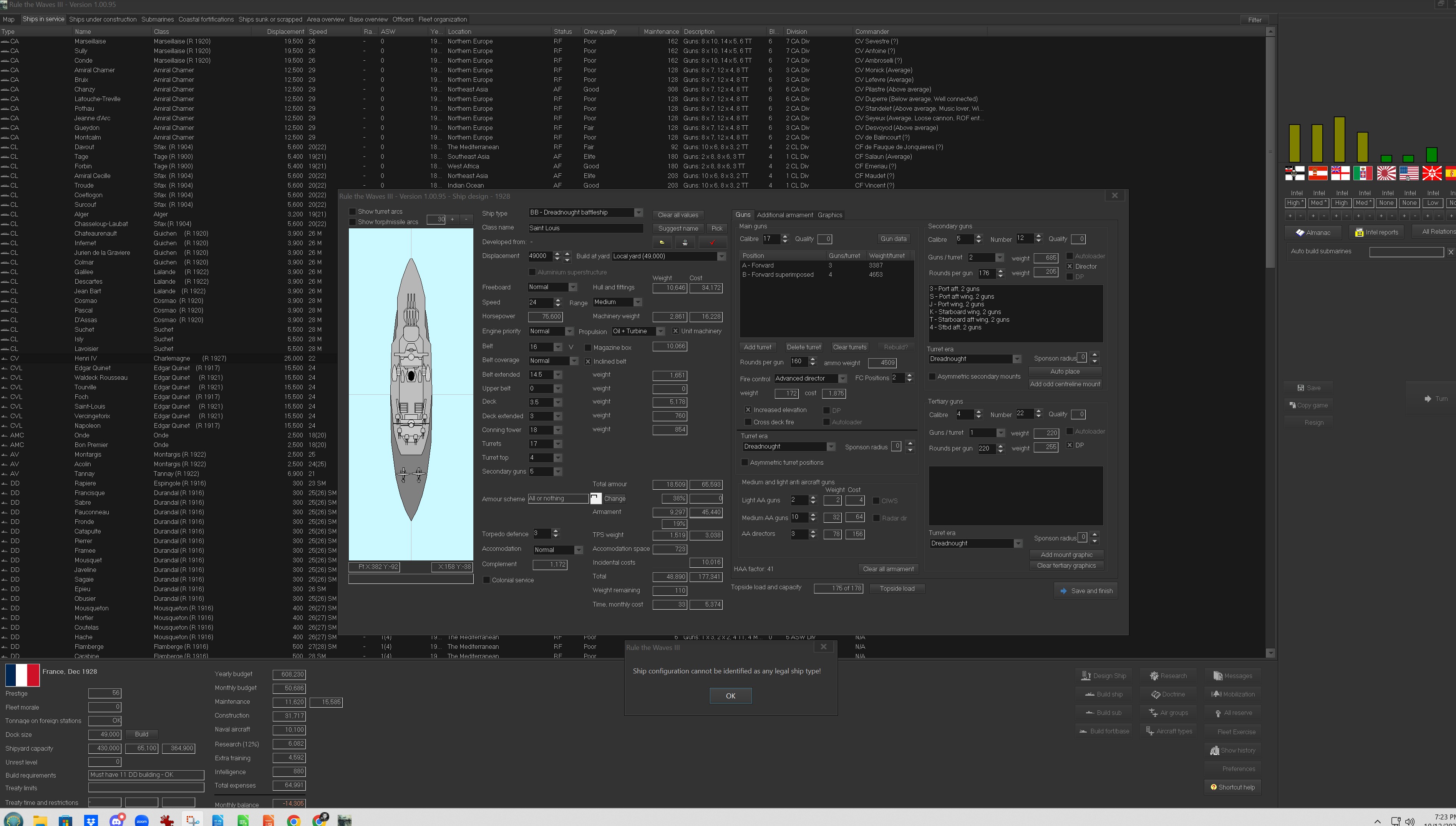The width and height of the screenshot is (1456, 826).
Task: Enable Show turret arcs checkbox
Action: coord(353,212)
